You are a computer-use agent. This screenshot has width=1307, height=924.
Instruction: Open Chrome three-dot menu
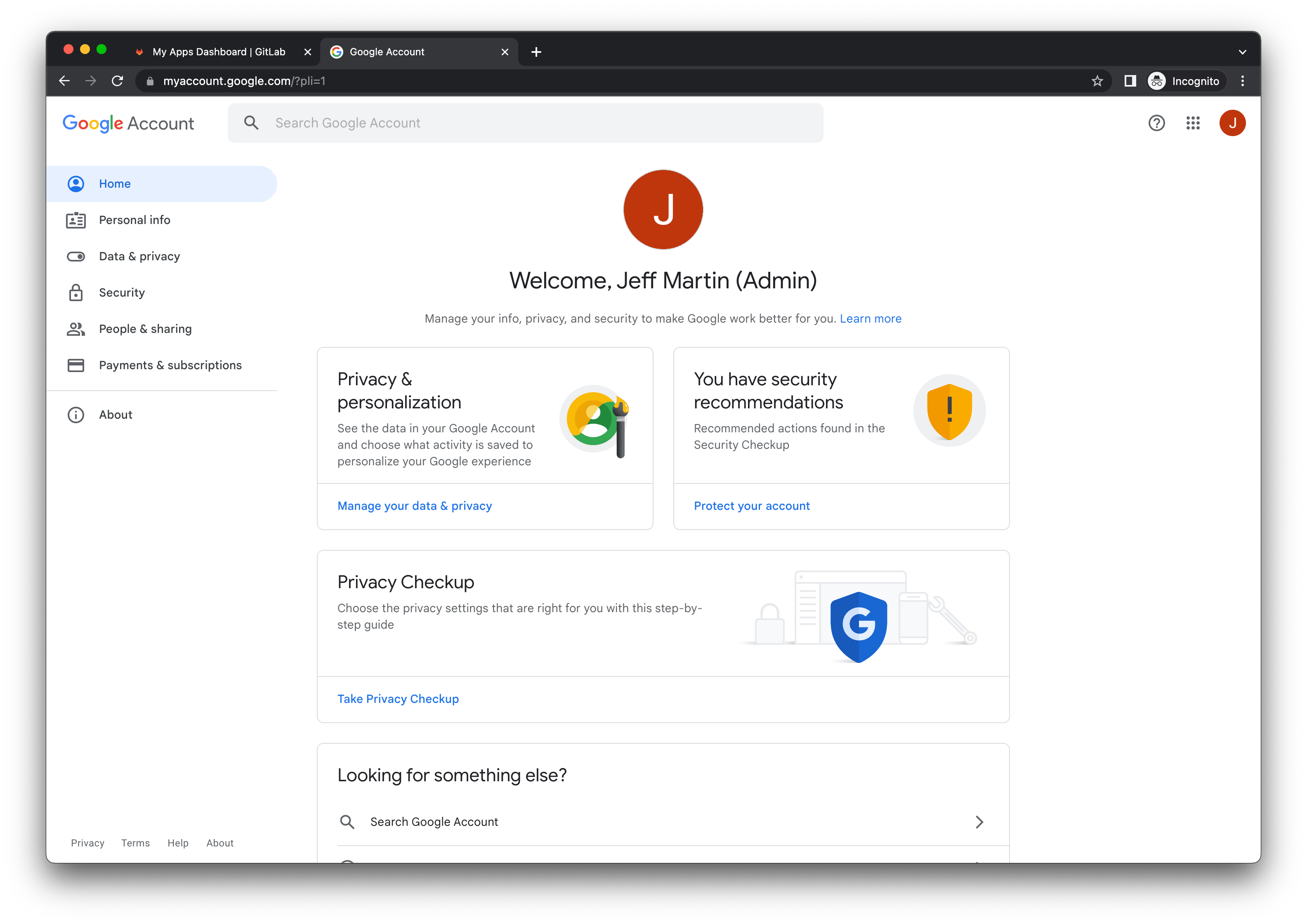1242,81
